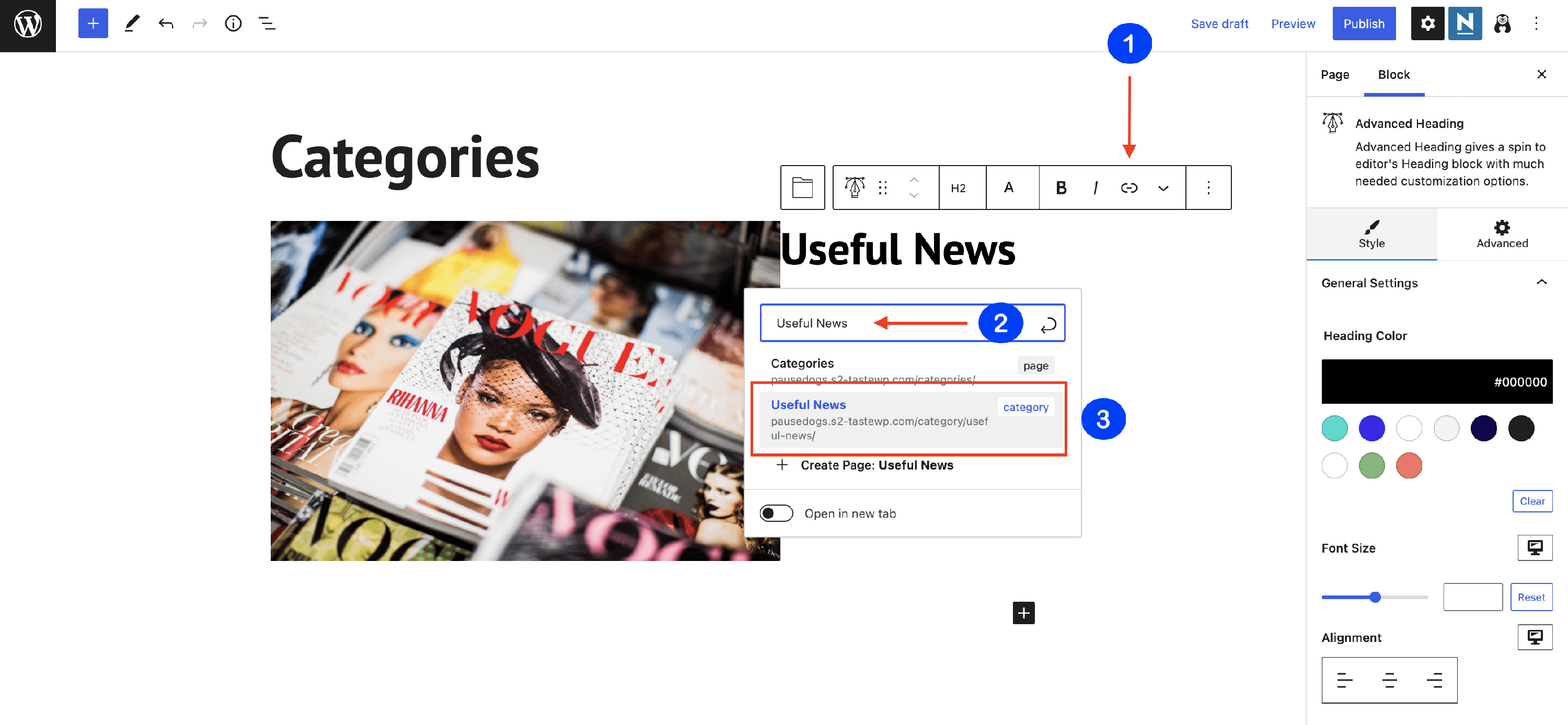Open the list view outline icon
Viewport: 1568px width, 725px height.
click(x=267, y=24)
